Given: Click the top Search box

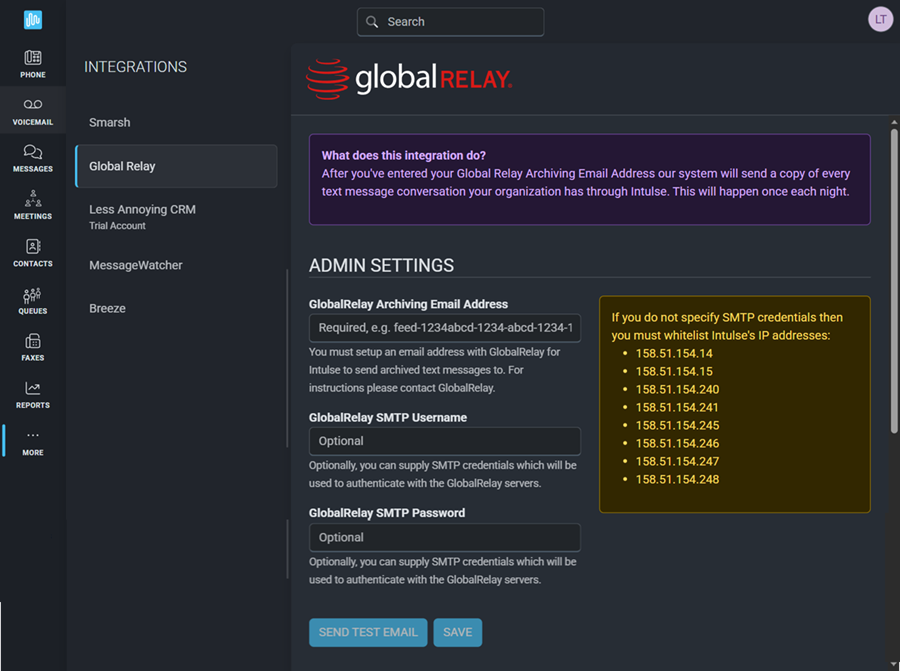Looking at the screenshot, I should pyautogui.click(x=450, y=22).
